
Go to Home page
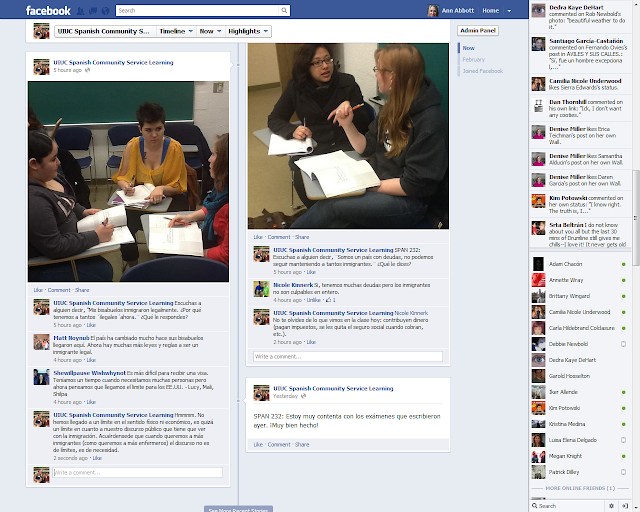click(491, 11)
